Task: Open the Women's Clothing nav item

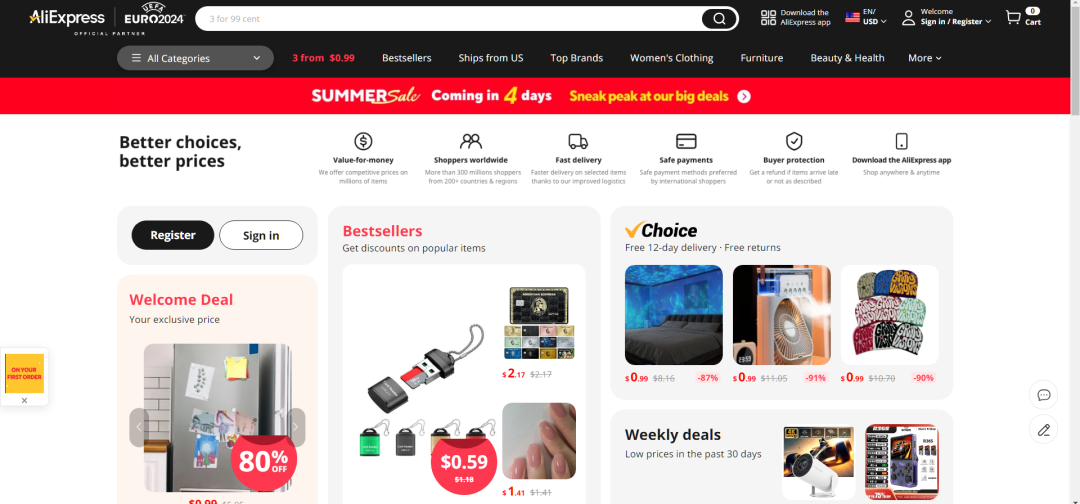Action: tap(672, 58)
